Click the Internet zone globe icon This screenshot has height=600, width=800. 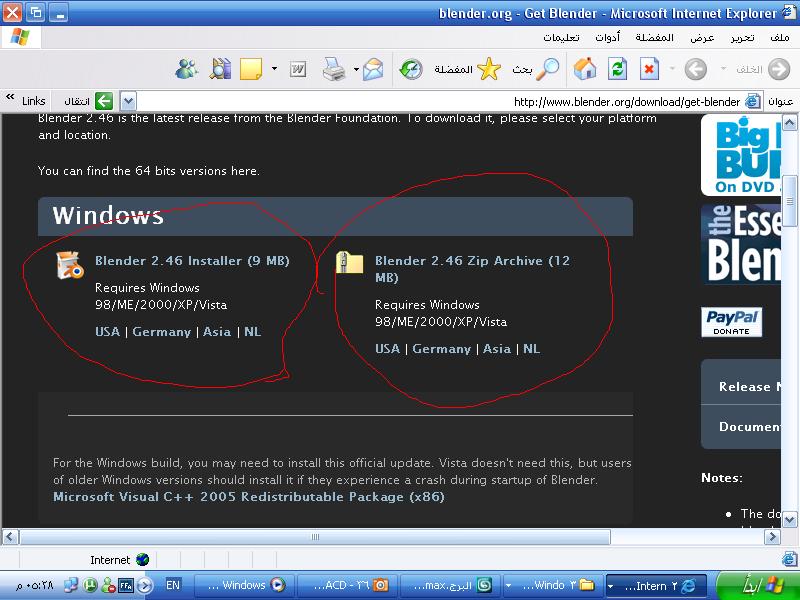[x=142, y=560]
